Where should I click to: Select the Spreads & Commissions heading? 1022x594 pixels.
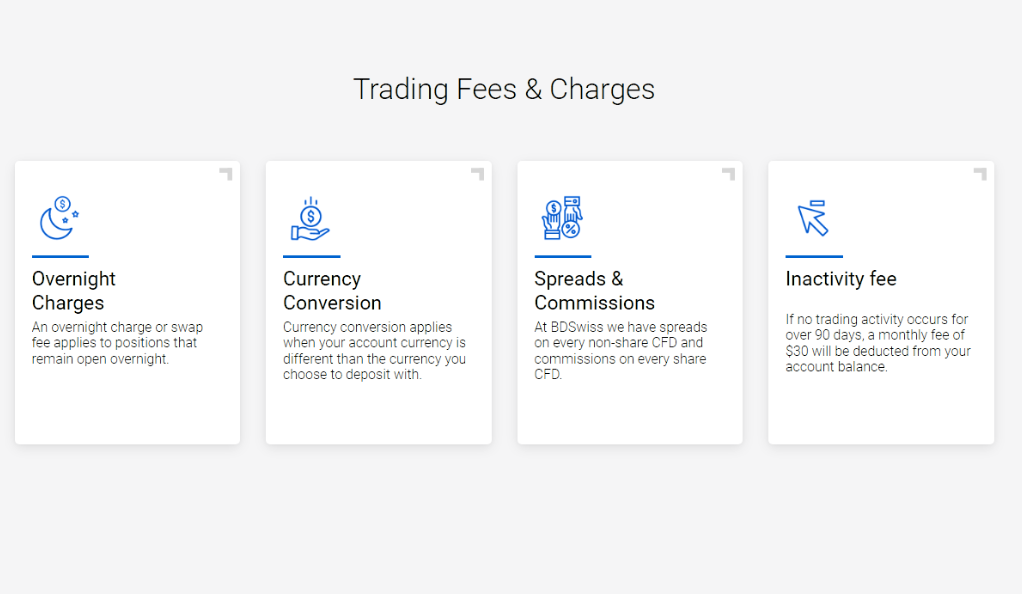pos(594,291)
